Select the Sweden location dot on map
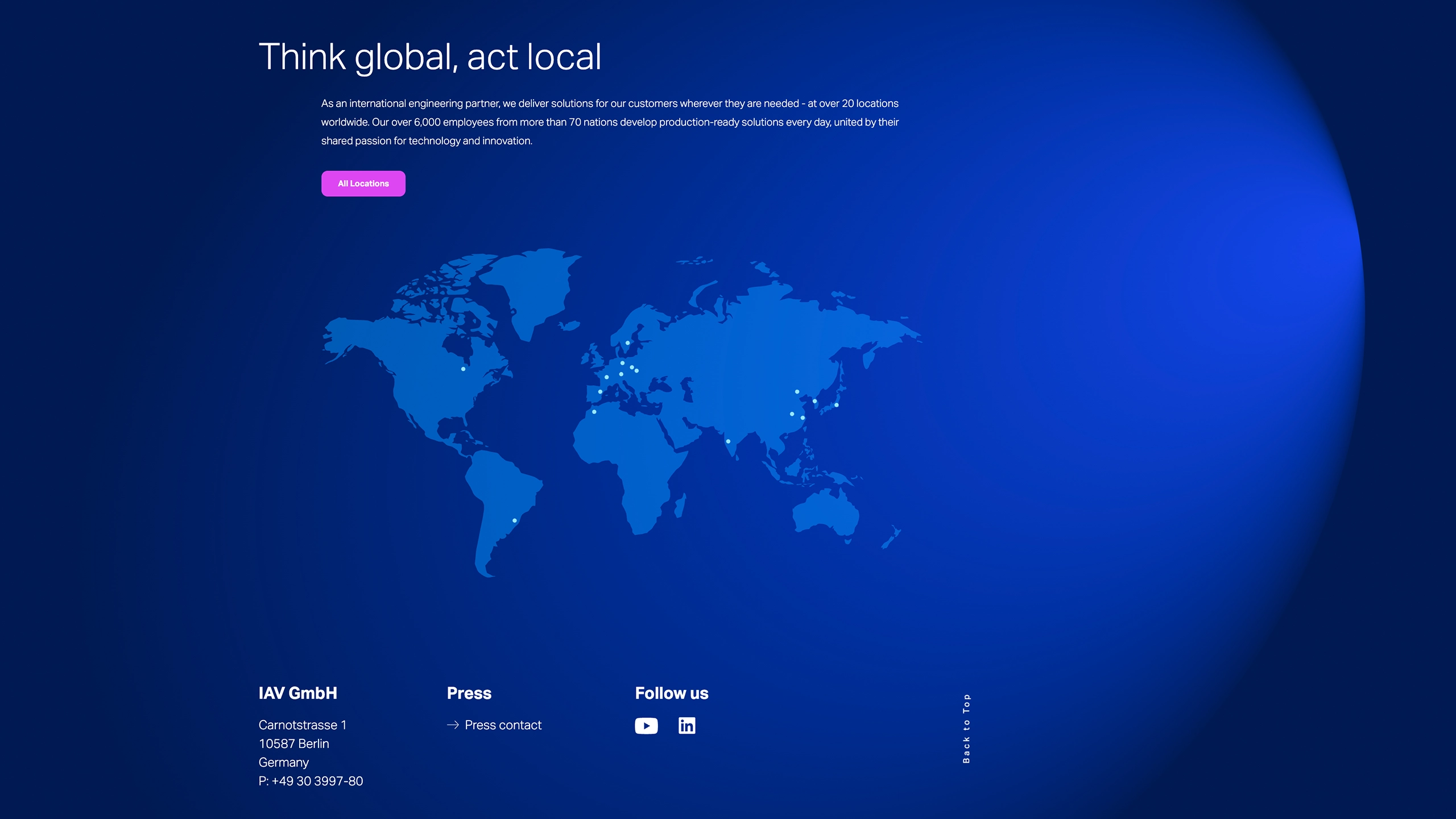Screen dimensions: 1456x819 [x=627, y=343]
